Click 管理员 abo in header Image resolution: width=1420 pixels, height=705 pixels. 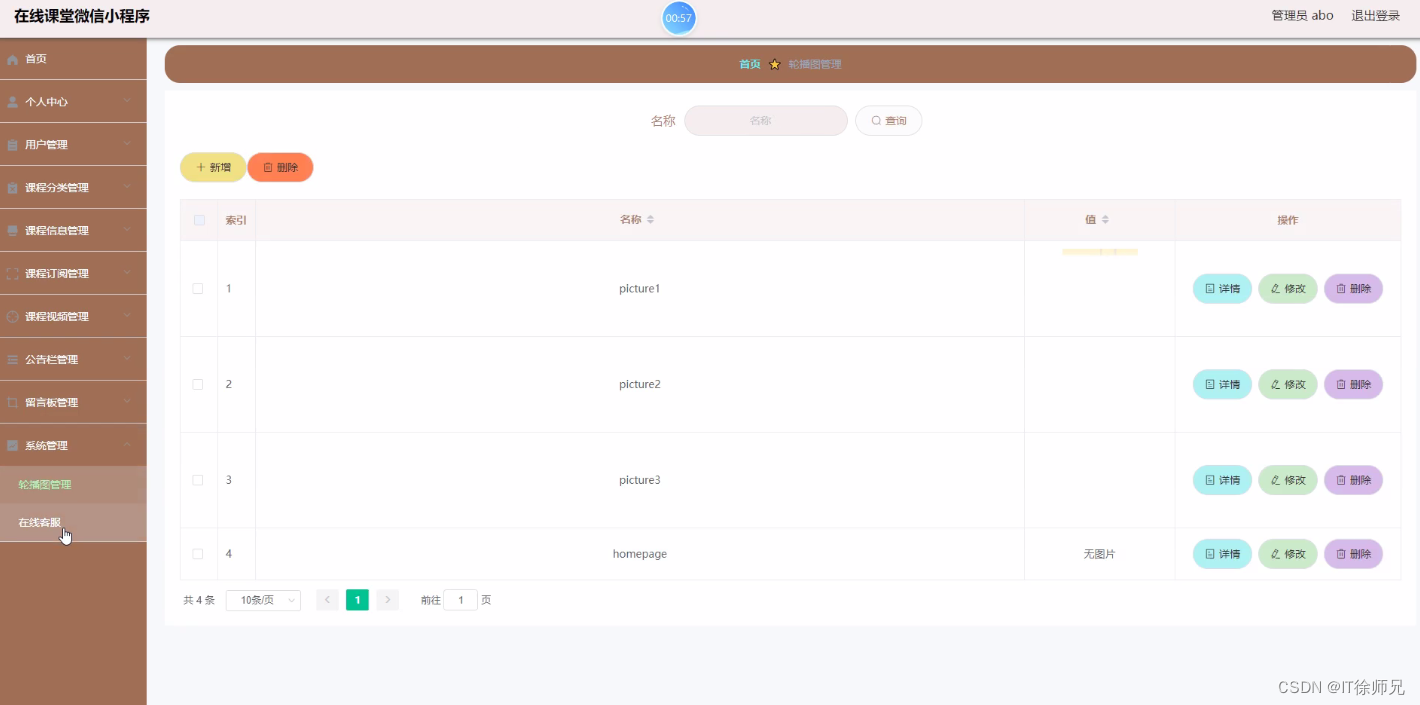(x=1302, y=16)
